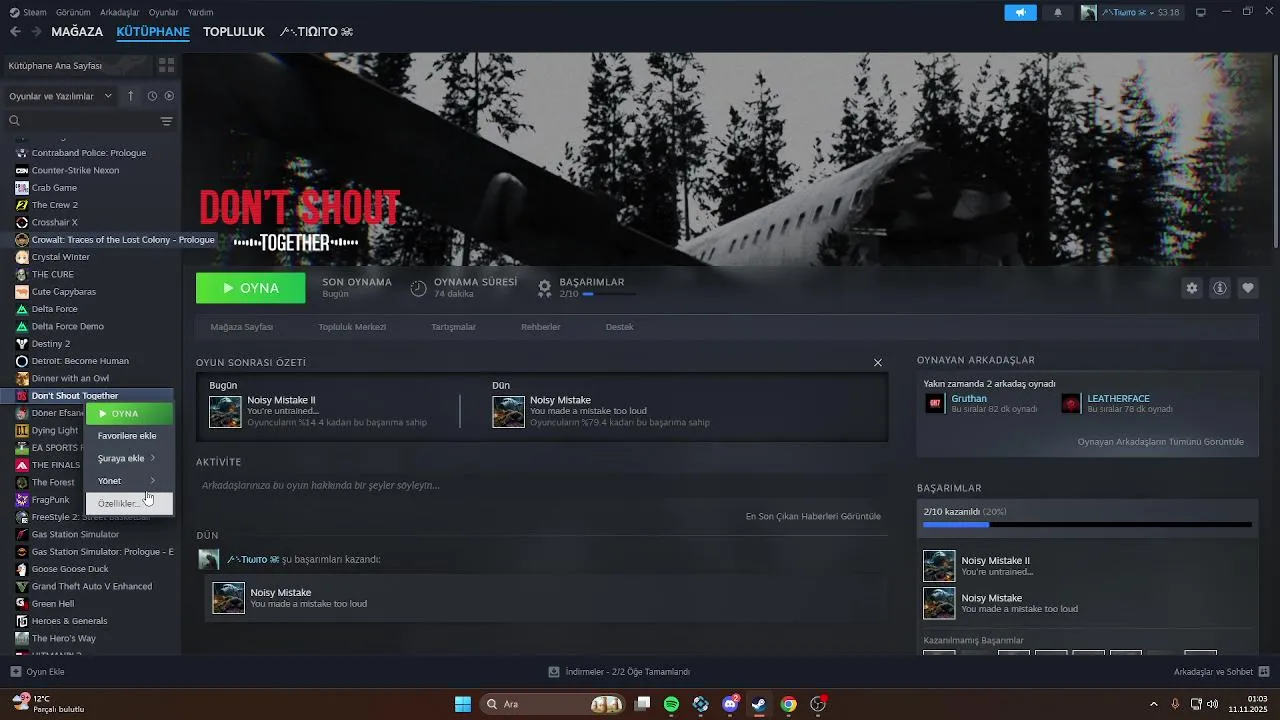The width and height of the screenshot is (1280, 720).
Task: Click the back navigation arrow
Action: pyautogui.click(x=15, y=32)
